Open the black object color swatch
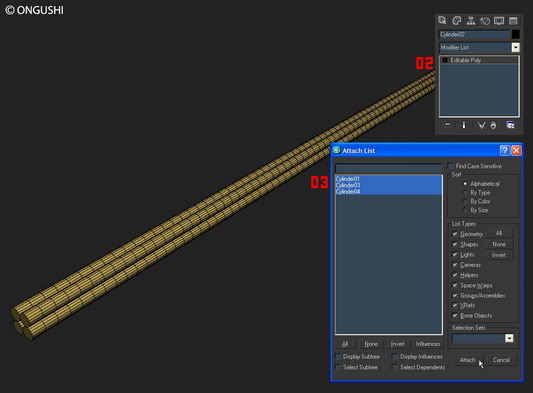This screenshot has height=393, width=533. coord(516,34)
